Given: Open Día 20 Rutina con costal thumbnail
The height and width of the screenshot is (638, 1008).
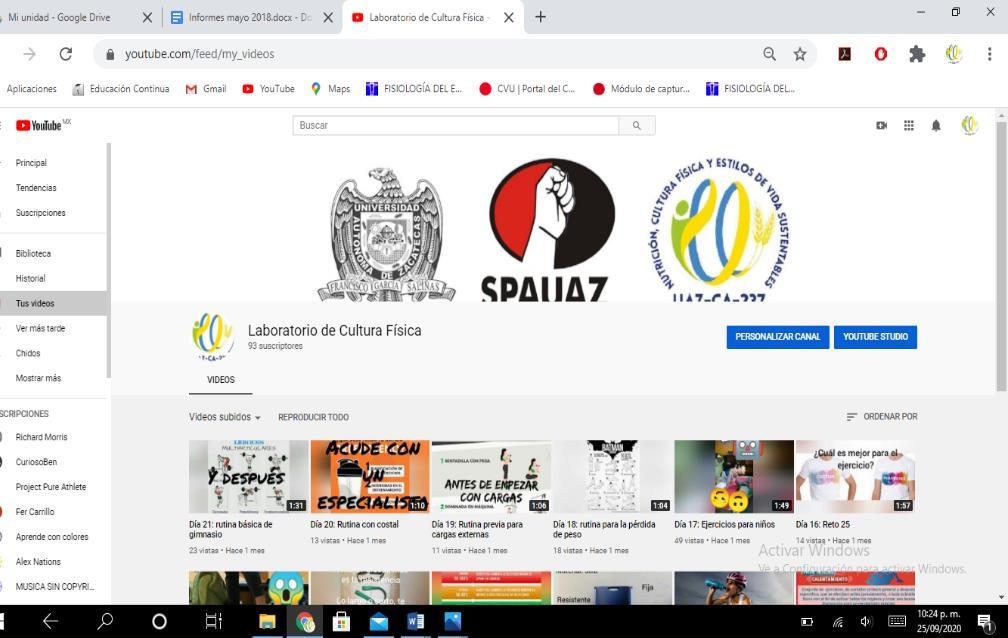Looking at the screenshot, I should (x=370, y=477).
